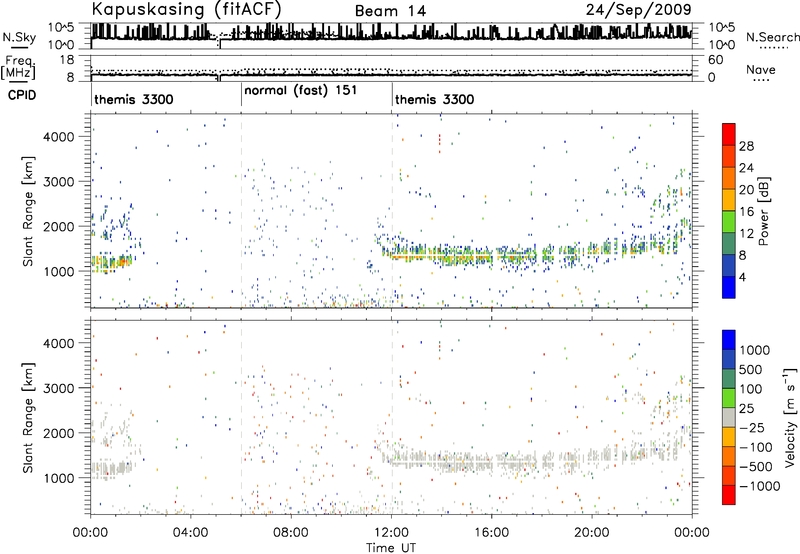
Task: Click the 24 tick on Power scale
Action: [x=746, y=168]
